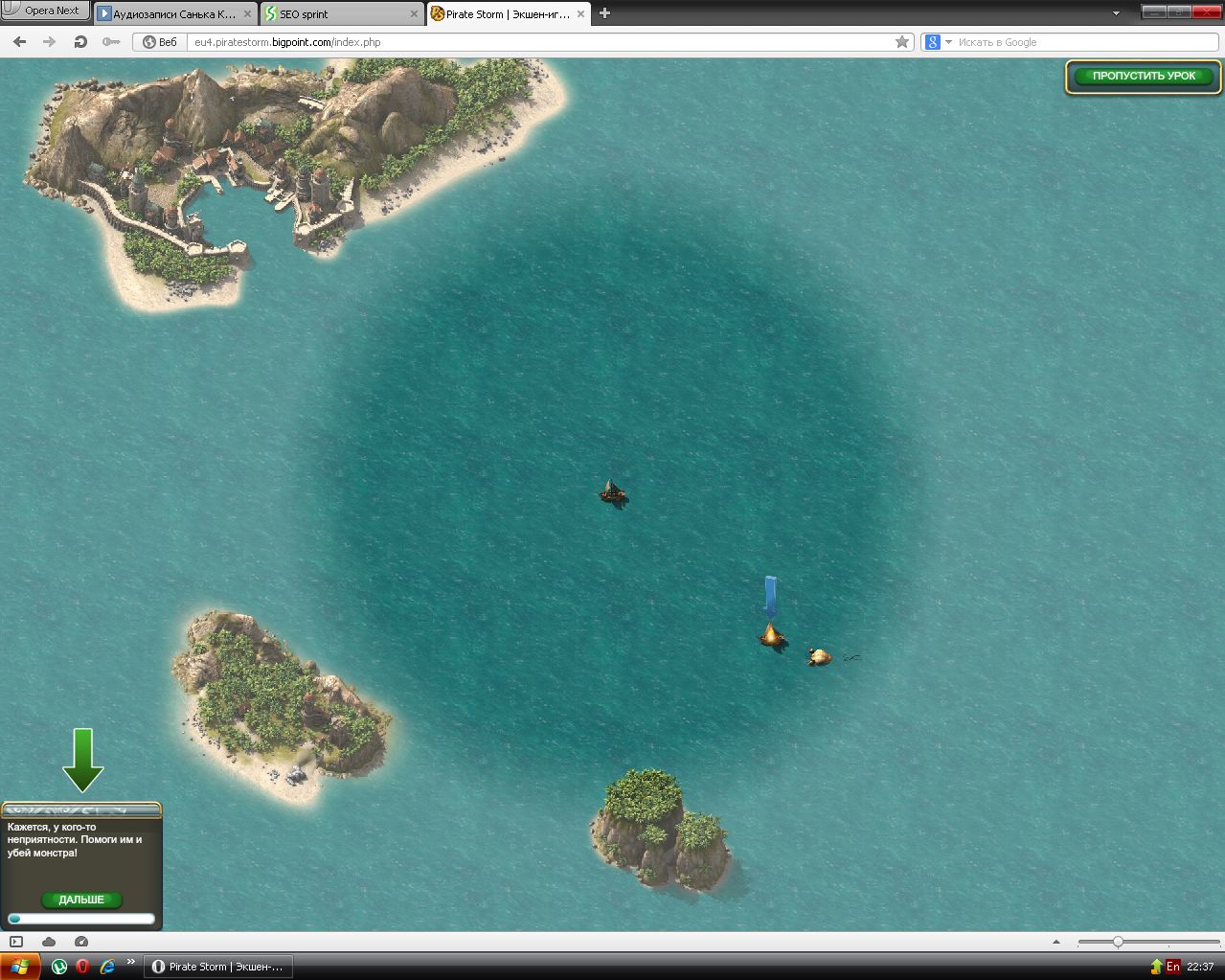Restore down the Opera window
1225x980 pixels.
pos(1179,11)
